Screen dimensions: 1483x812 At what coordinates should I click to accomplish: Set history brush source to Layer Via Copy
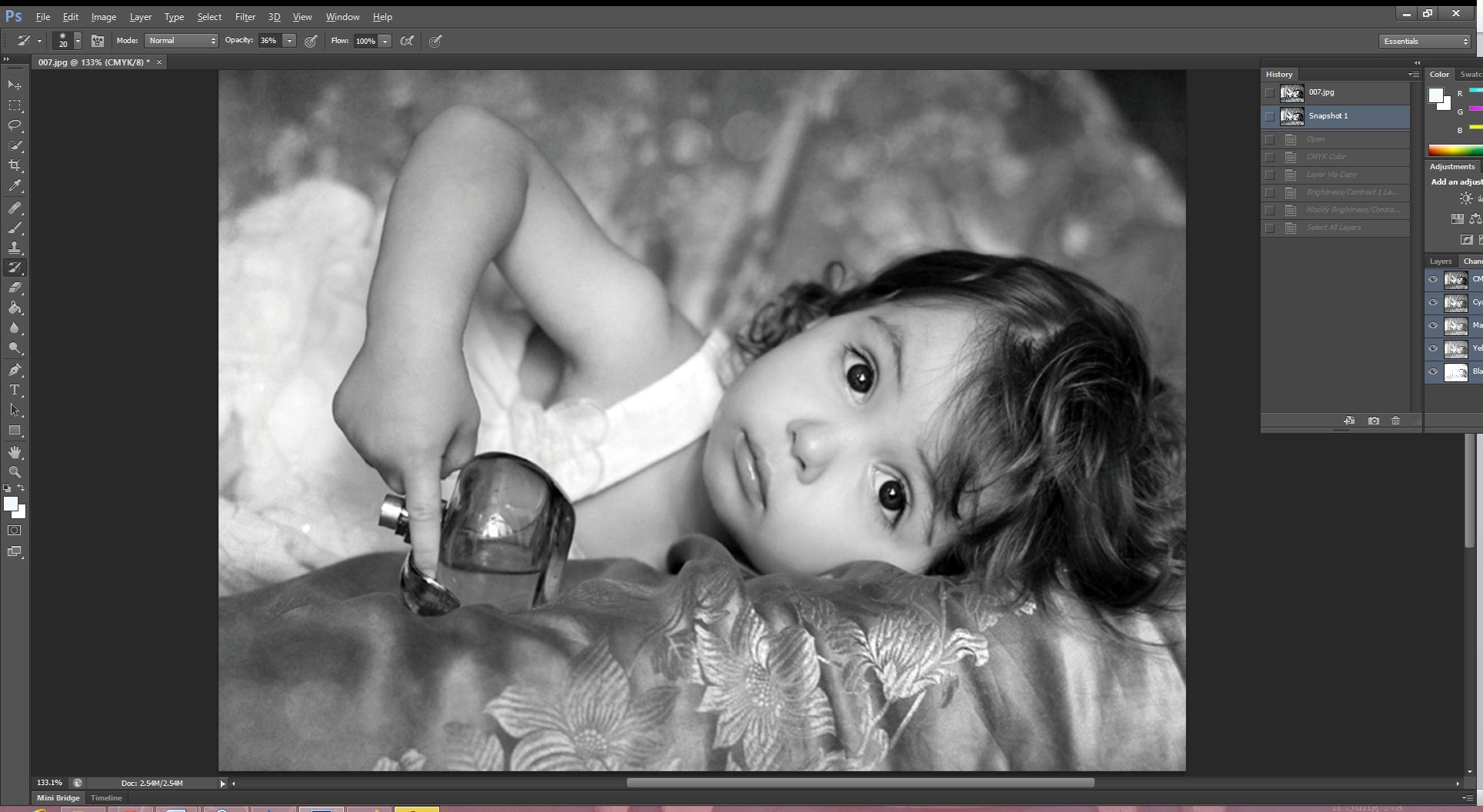pyautogui.click(x=1270, y=175)
